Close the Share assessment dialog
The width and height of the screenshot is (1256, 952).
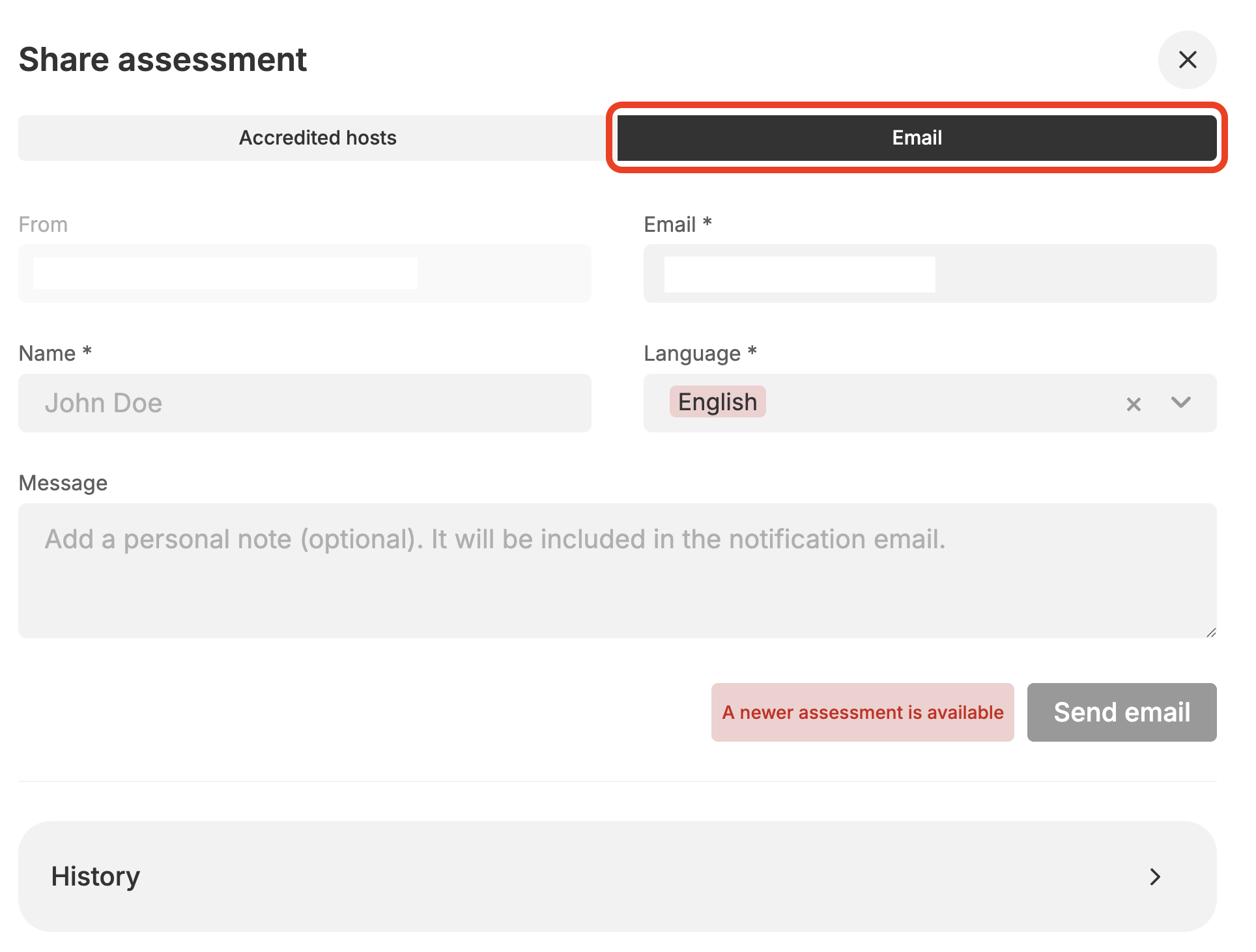(x=1187, y=60)
